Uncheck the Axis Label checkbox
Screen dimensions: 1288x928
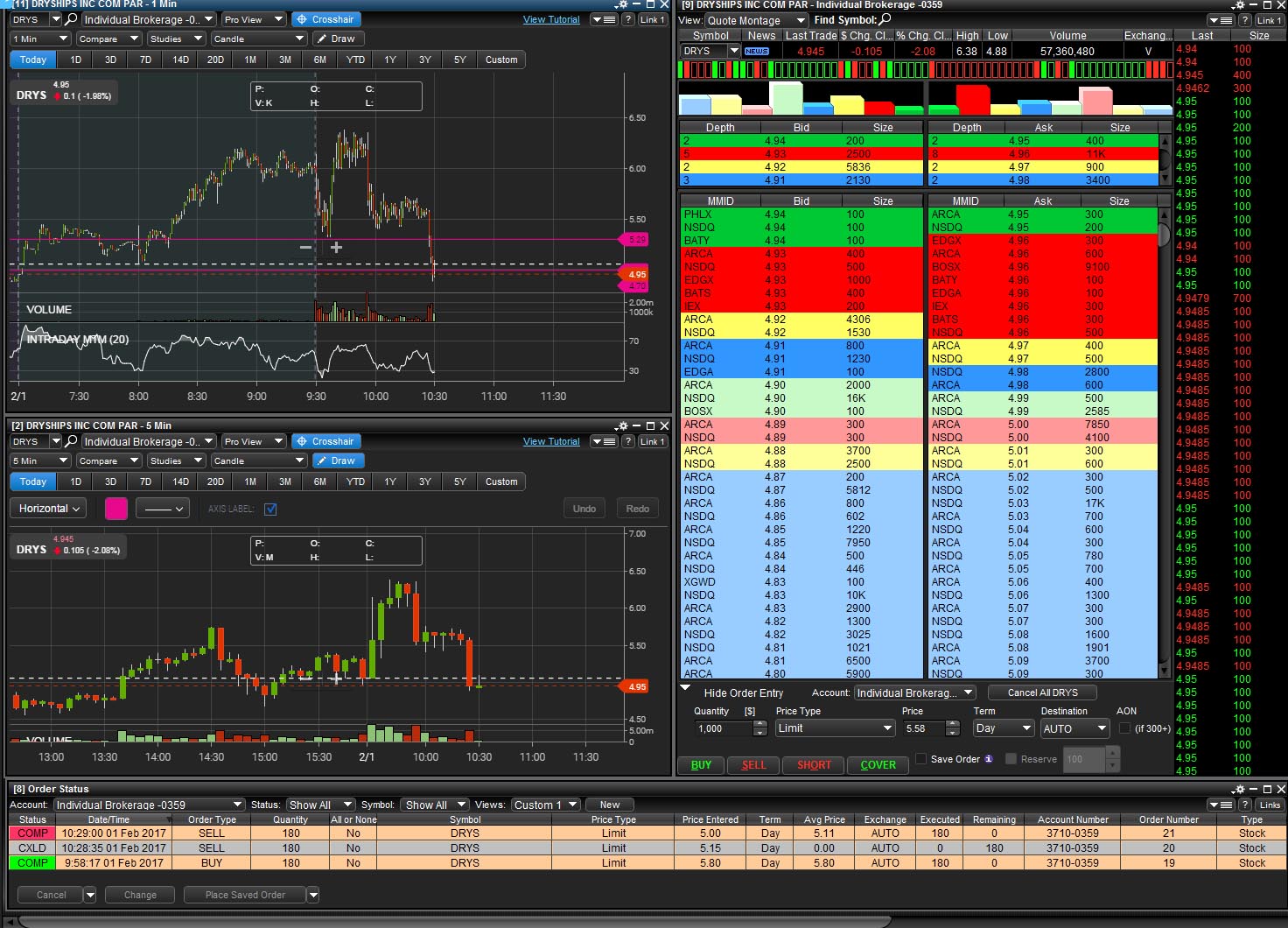tap(270, 510)
